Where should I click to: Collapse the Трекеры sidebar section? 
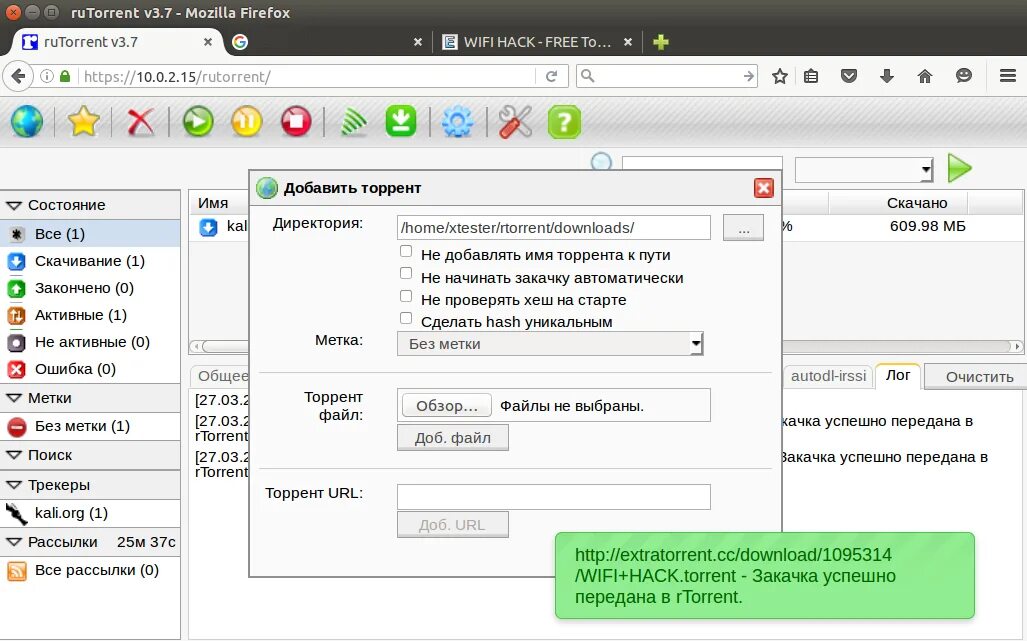tap(14, 485)
